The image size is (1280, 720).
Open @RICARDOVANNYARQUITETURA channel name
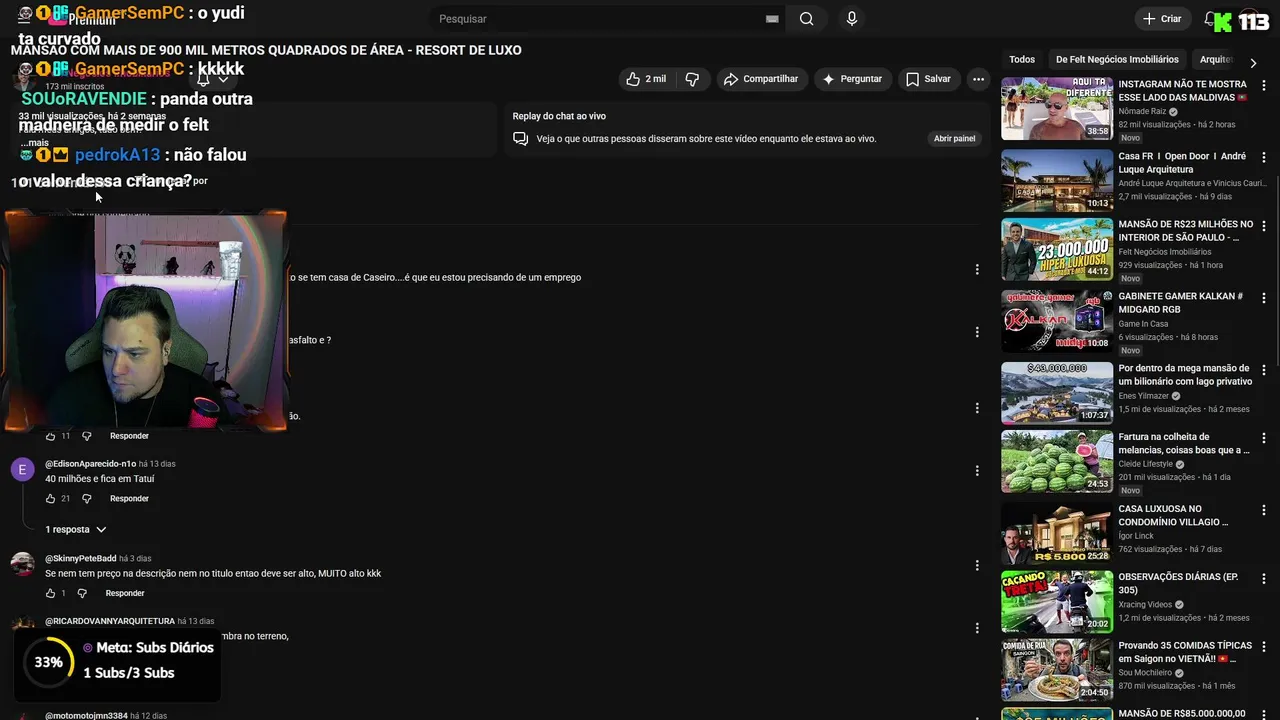coord(110,621)
